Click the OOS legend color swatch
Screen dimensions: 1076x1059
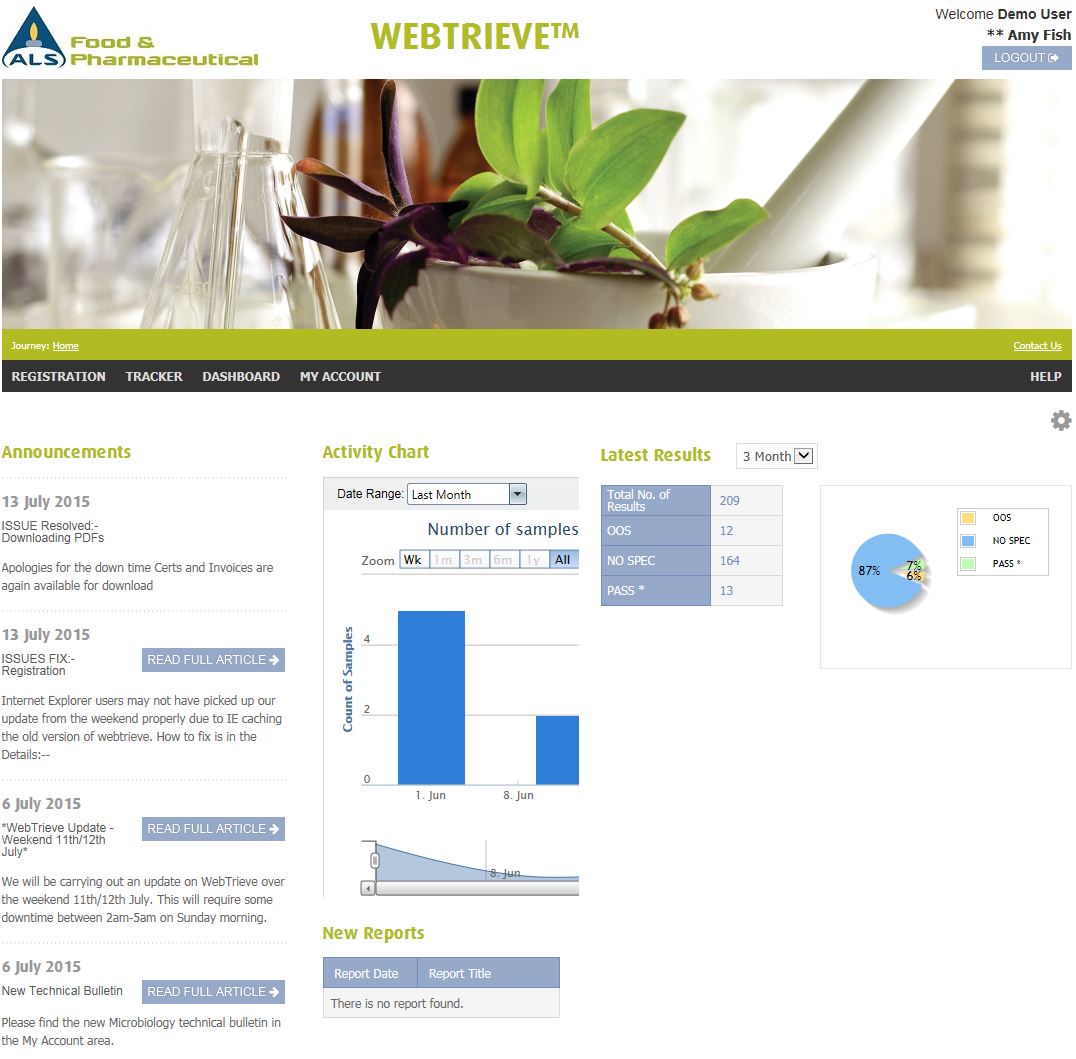[x=968, y=518]
